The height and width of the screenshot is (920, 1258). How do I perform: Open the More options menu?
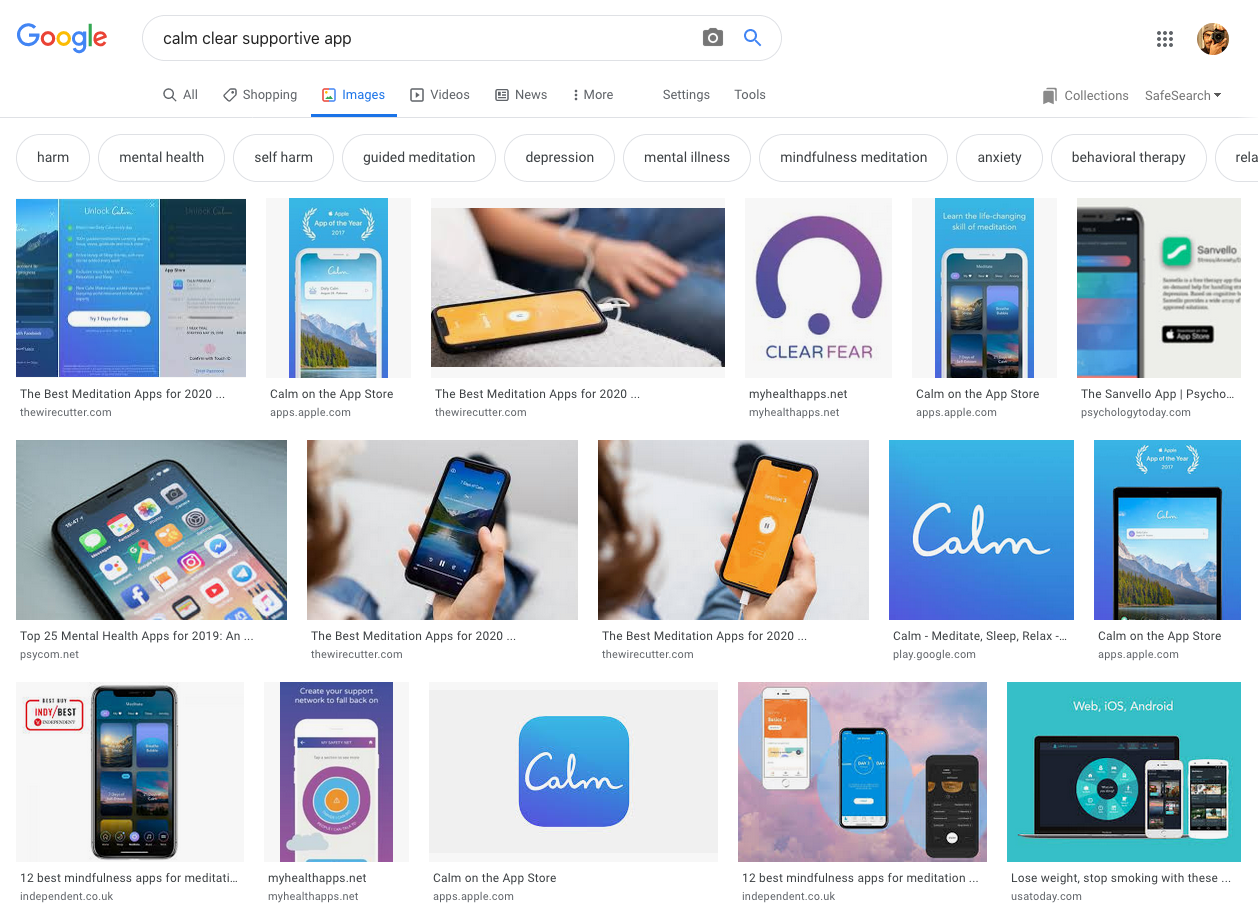pyautogui.click(x=592, y=95)
